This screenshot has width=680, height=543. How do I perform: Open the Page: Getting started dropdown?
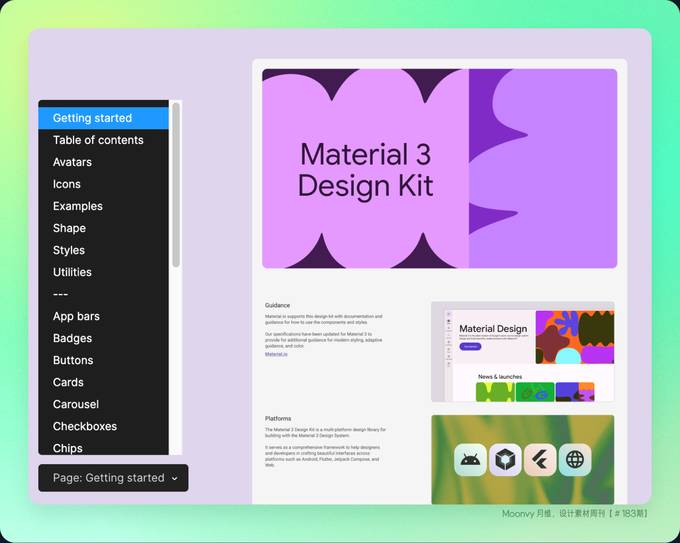coord(113,478)
